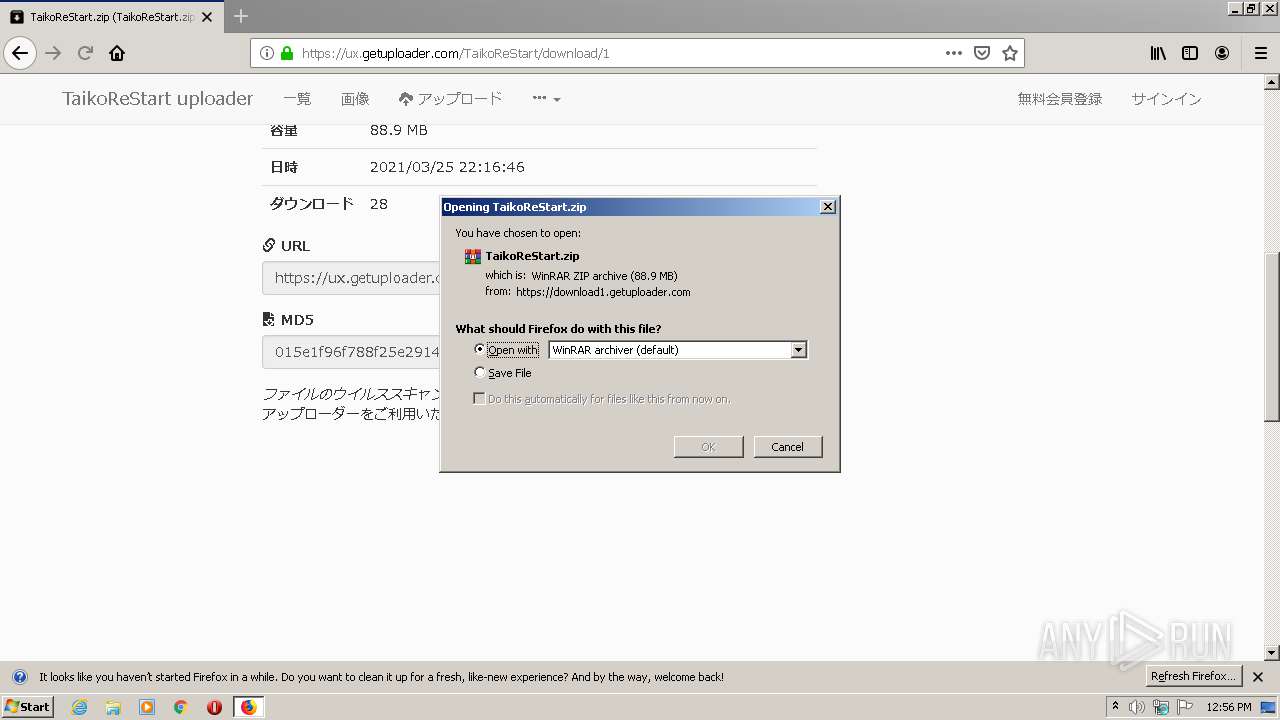
Task: Open the Firefox hamburger menu
Action: (x=1260, y=53)
